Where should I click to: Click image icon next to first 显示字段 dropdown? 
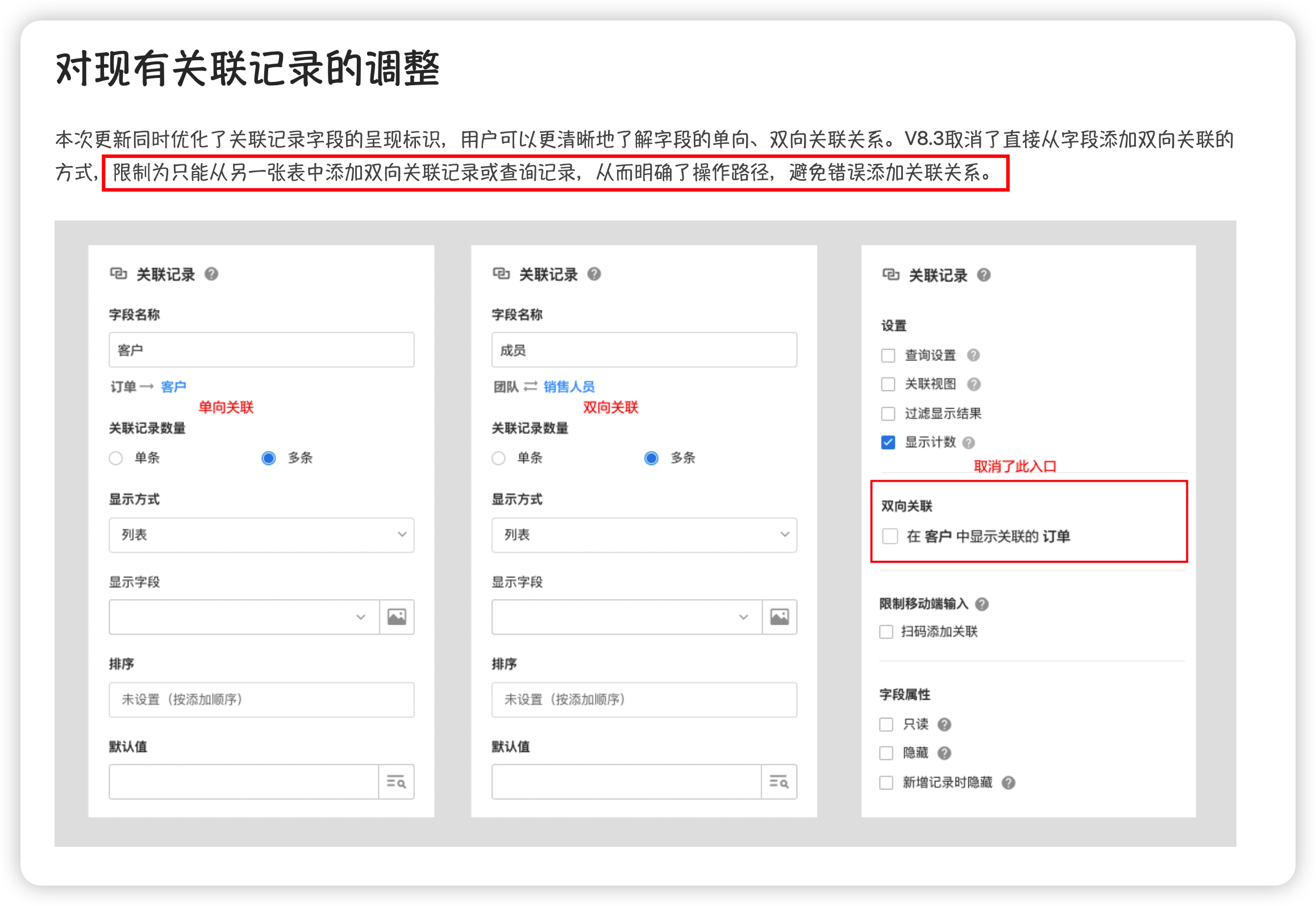pyautogui.click(x=397, y=617)
